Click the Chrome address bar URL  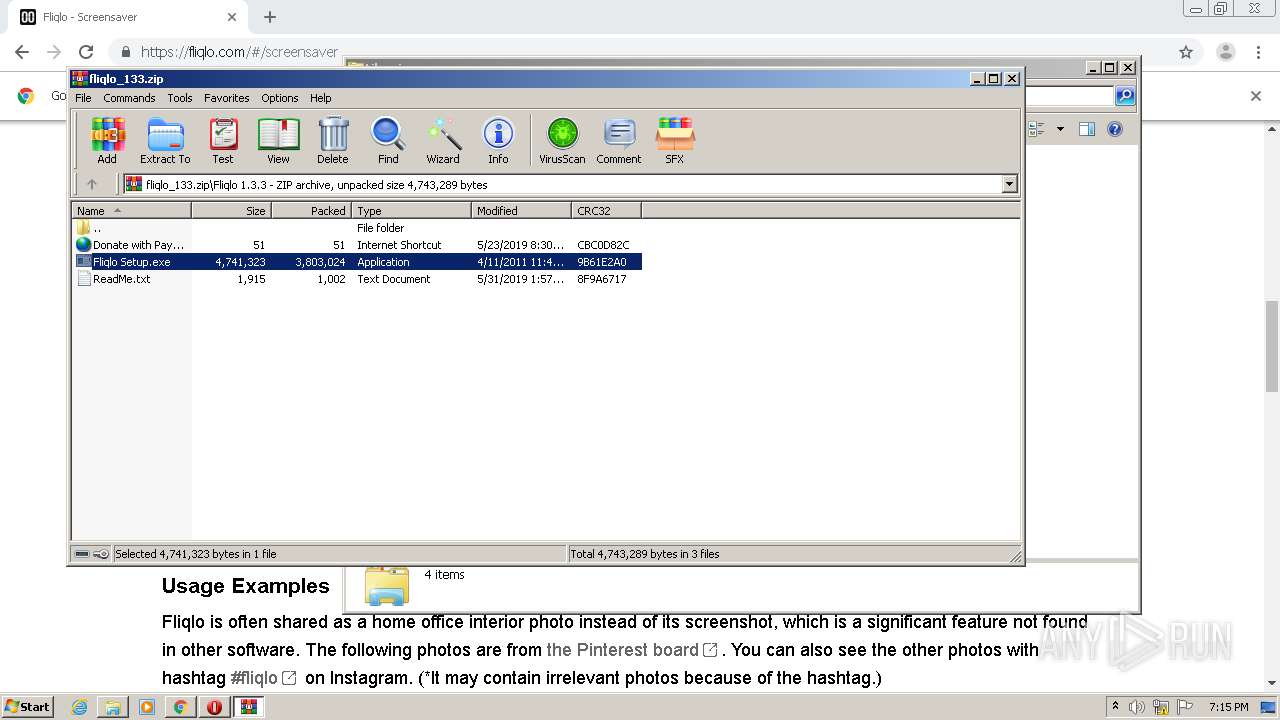click(239, 52)
